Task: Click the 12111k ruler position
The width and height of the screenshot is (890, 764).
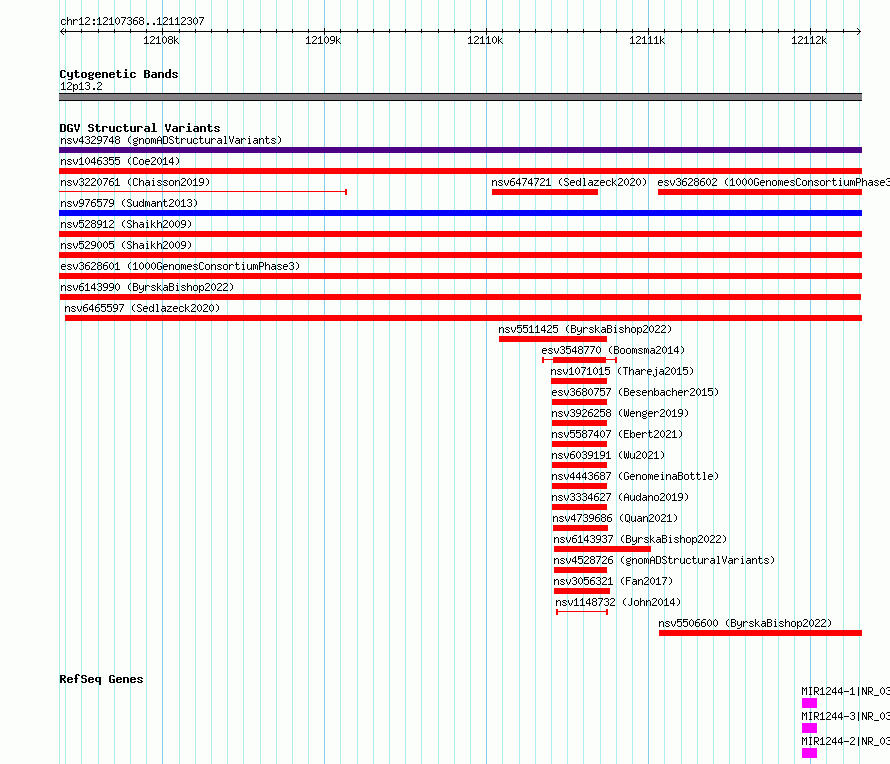Action: (x=647, y=40)
